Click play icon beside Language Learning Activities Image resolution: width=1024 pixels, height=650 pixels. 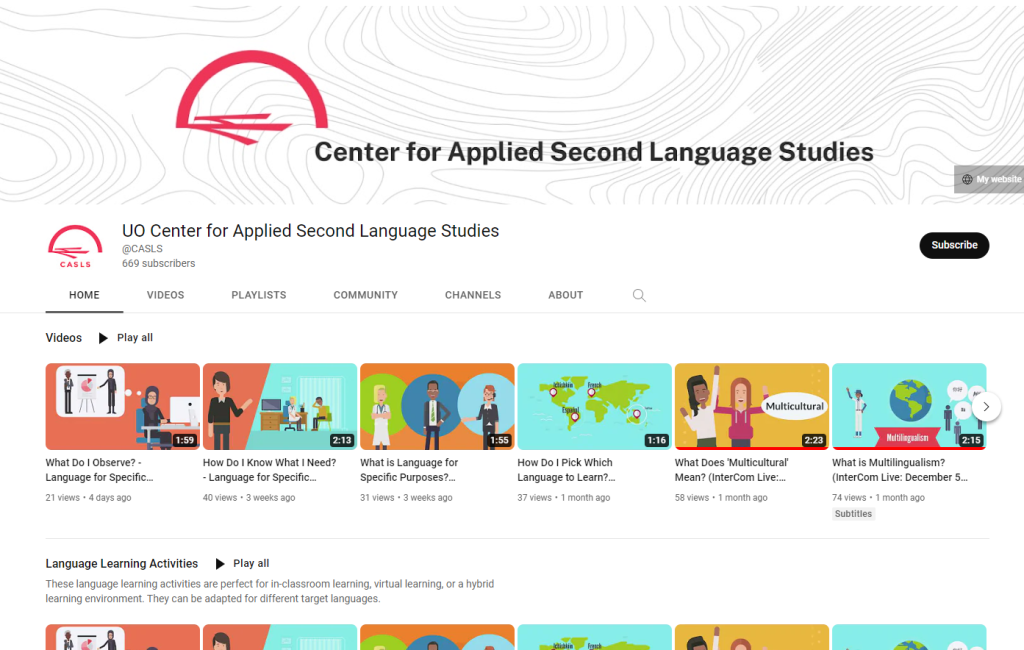tap(219, 564)
